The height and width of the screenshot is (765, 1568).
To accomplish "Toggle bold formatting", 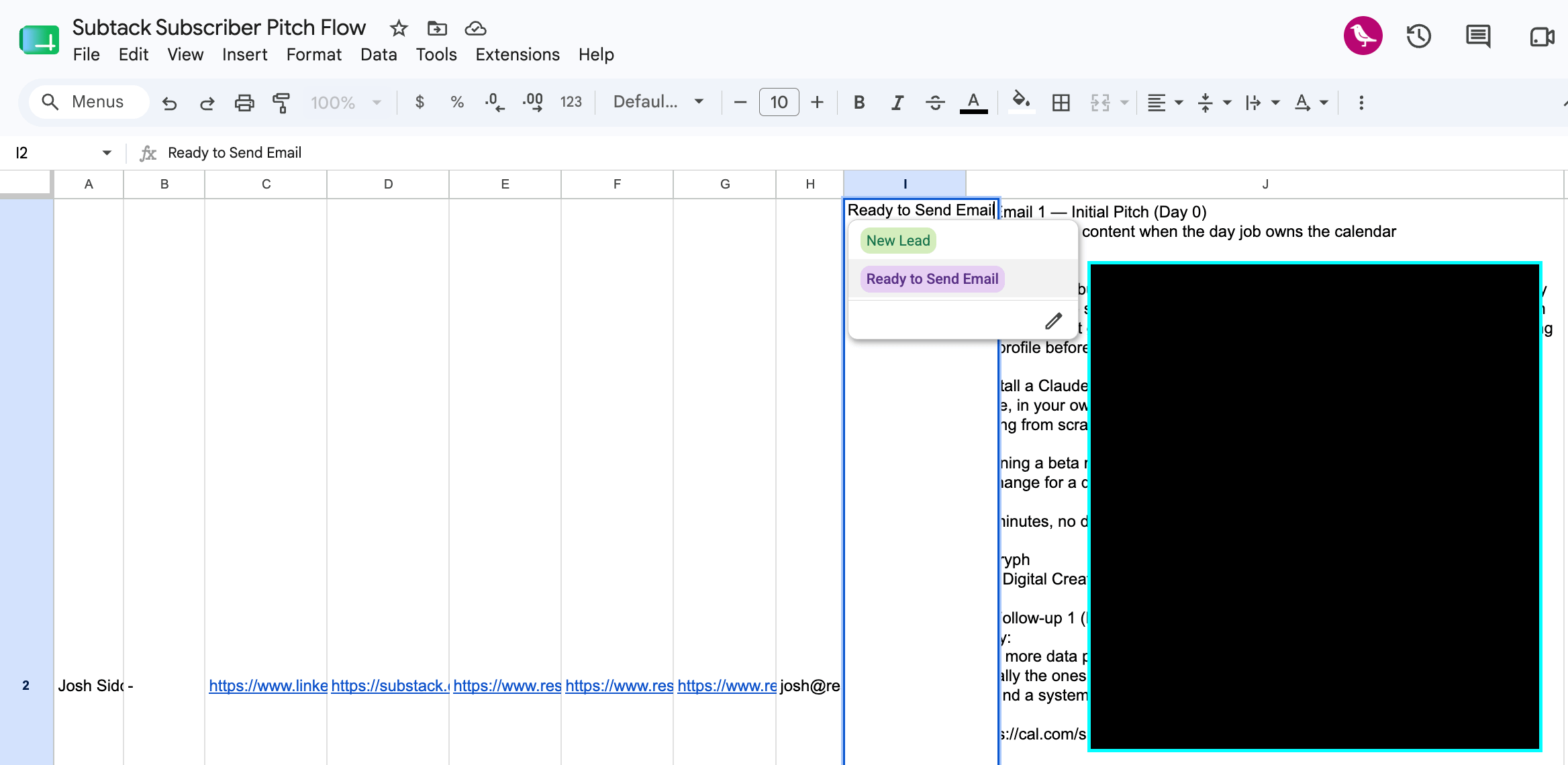I will (x=859, y=103).
